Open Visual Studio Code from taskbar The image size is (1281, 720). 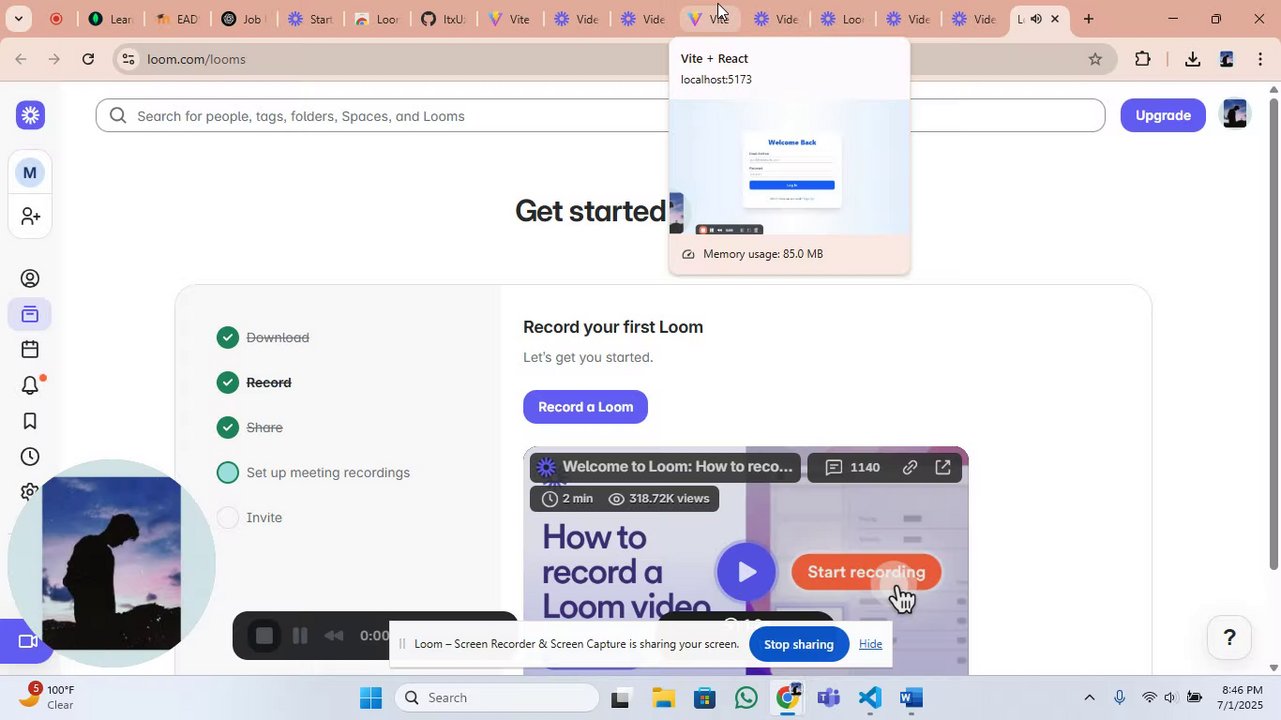[x=870, y=697]
